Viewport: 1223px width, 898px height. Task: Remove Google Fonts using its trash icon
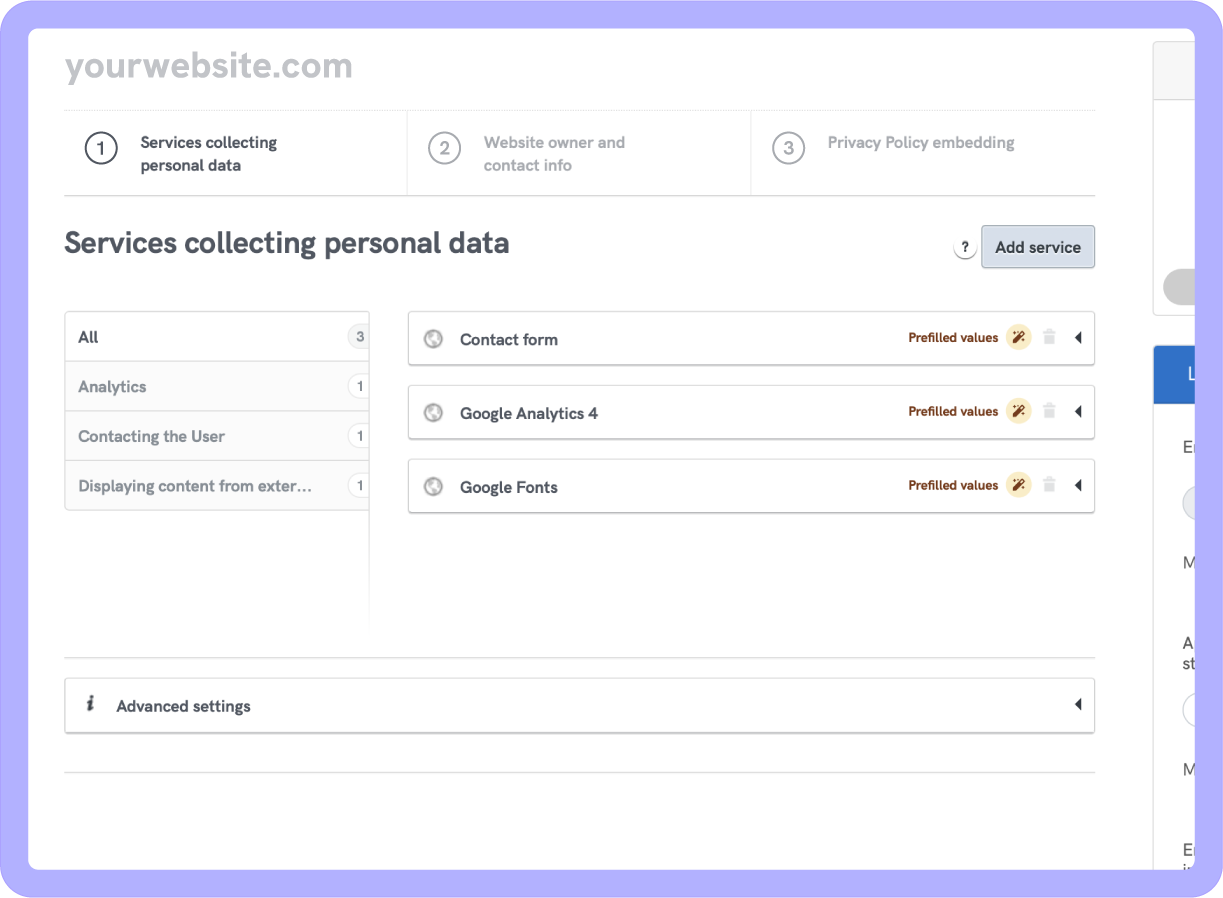1049,485
